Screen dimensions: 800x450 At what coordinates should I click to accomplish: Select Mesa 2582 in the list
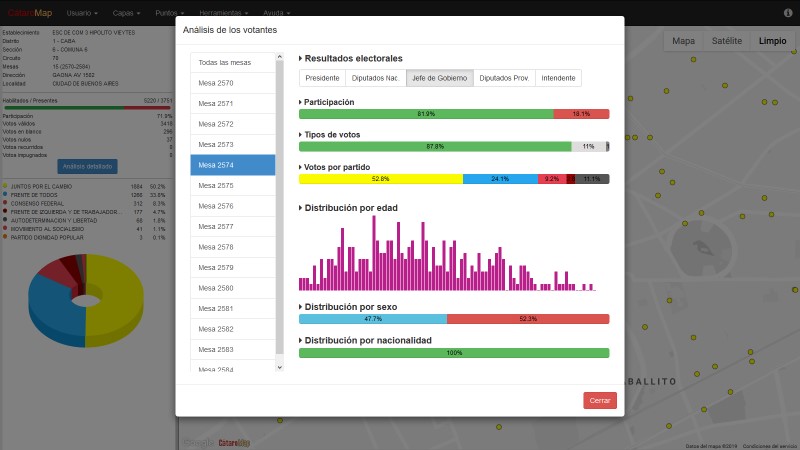(233, 329)
